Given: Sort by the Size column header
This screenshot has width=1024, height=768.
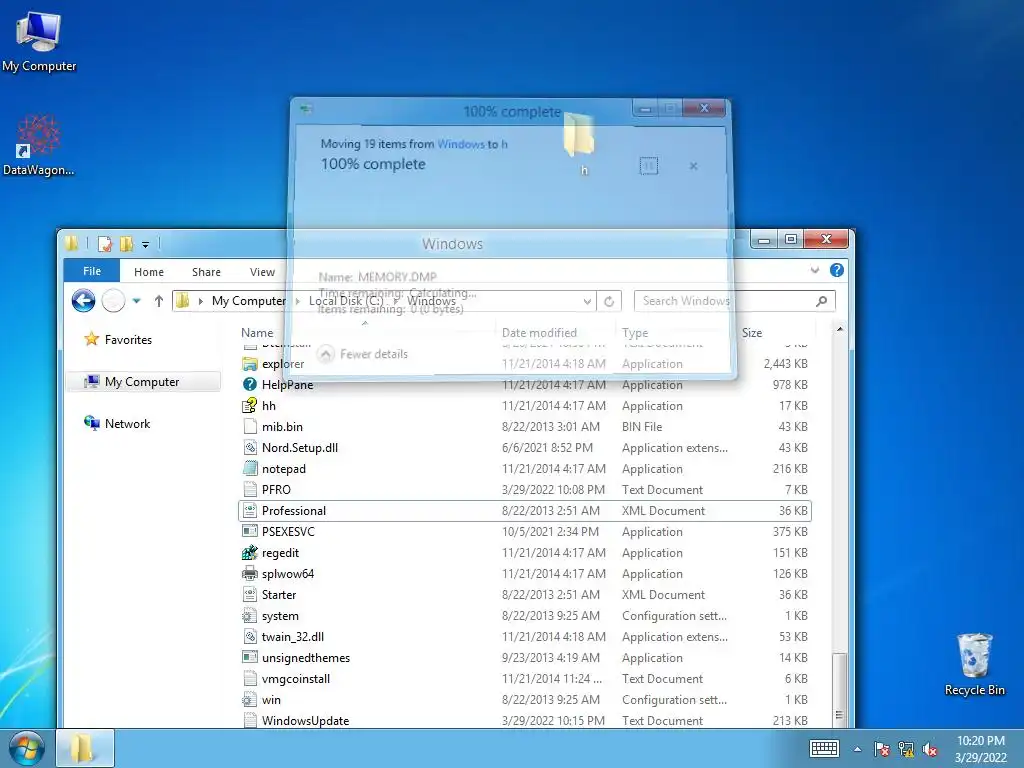Looking at the screenshot, I should [x=752, y=332].
